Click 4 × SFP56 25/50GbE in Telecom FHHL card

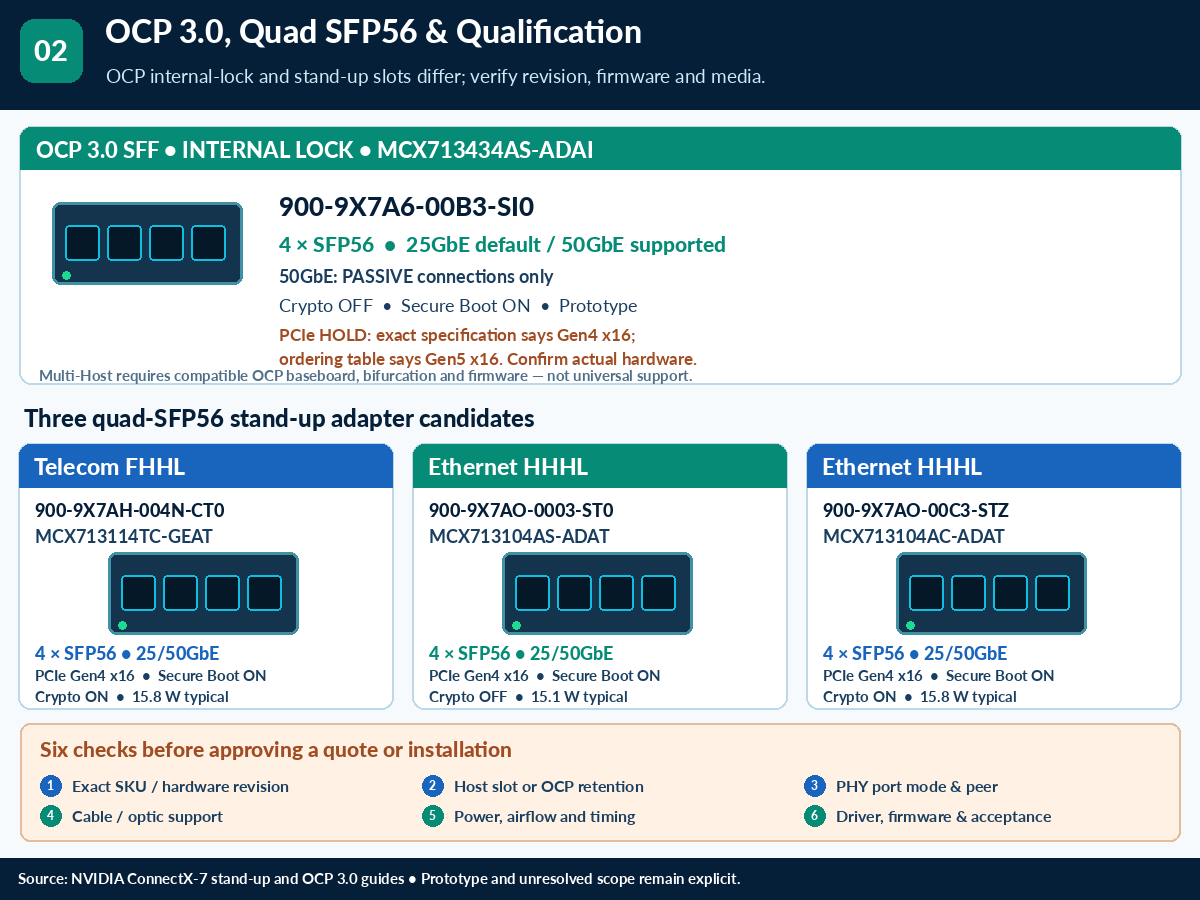tap(127, 654)
